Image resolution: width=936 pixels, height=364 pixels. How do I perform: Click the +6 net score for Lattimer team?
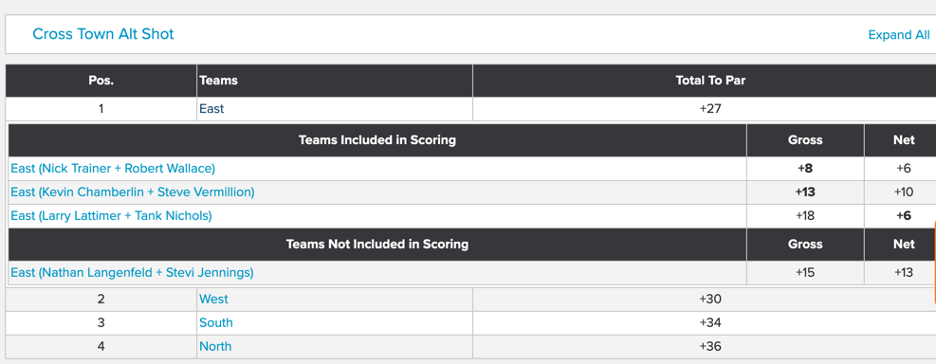coord(904,216)
